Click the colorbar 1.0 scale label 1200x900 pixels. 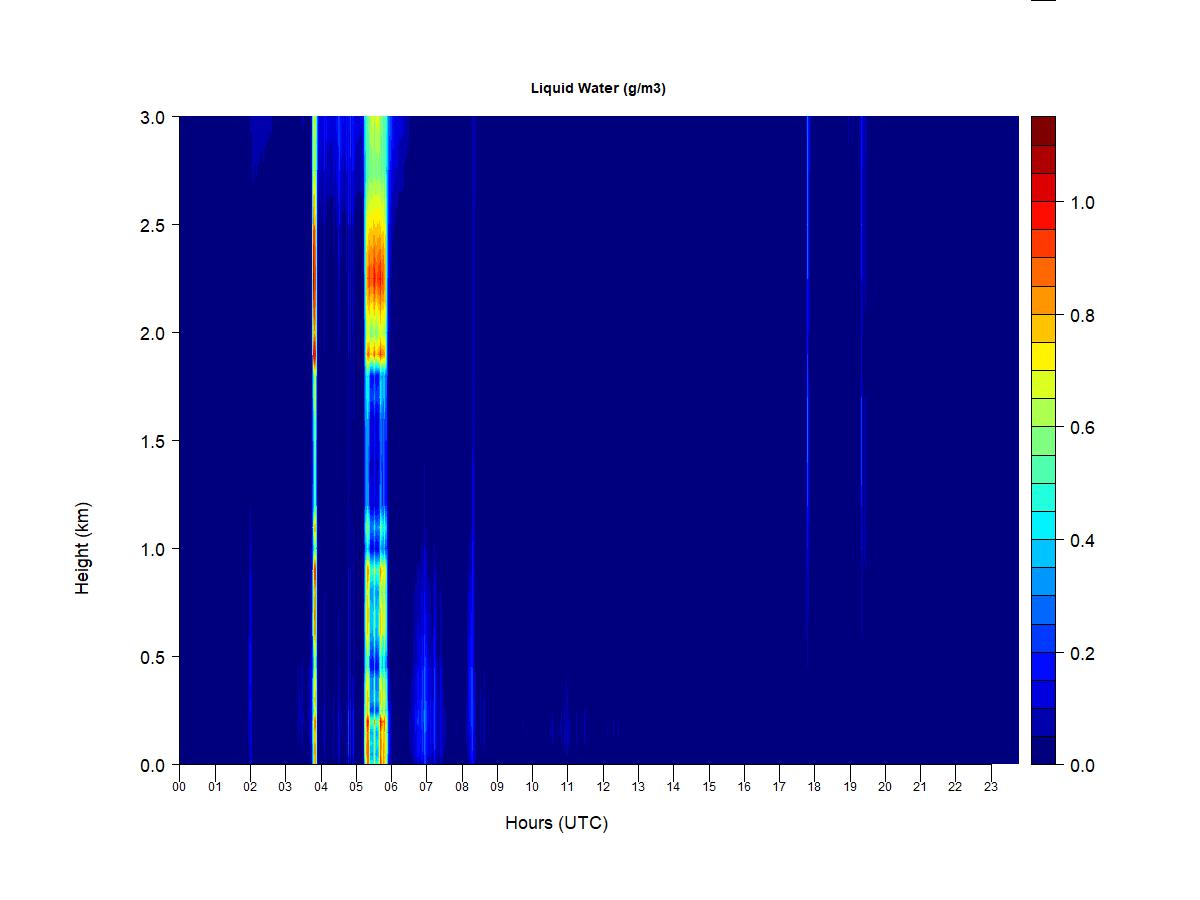tap(1082, 203)
